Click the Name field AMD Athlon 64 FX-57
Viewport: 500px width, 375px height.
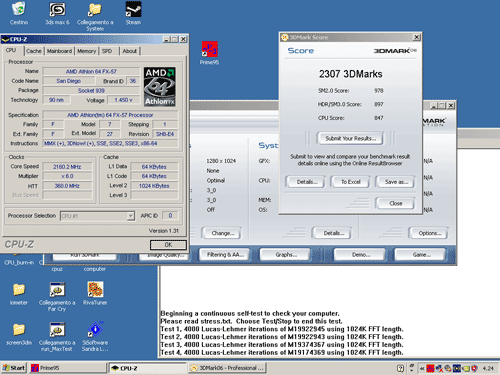click(x=91, y=72)
